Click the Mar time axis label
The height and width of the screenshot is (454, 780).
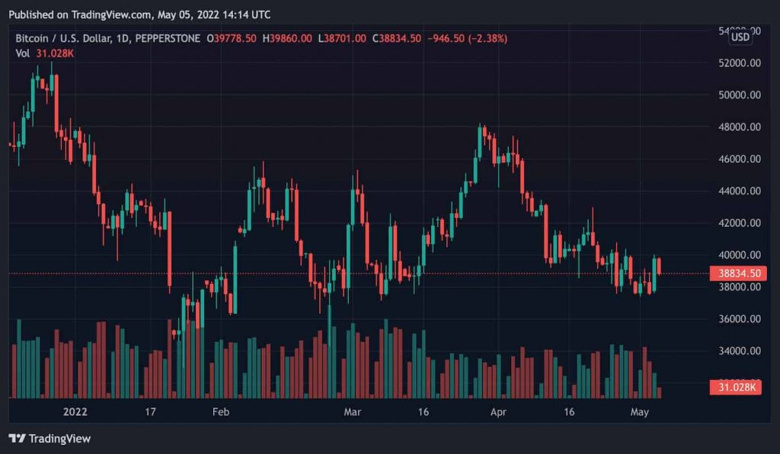tap(352, 412)
